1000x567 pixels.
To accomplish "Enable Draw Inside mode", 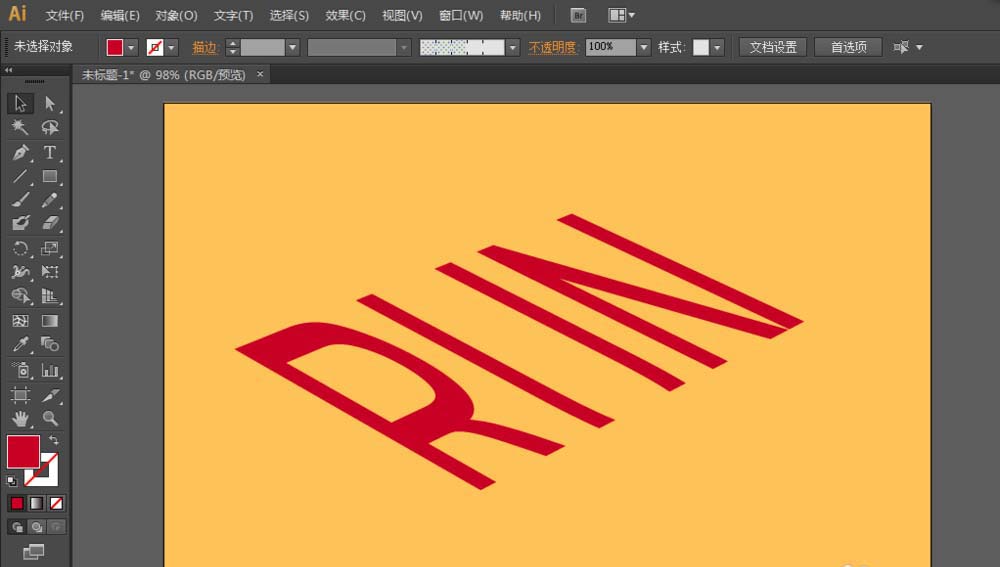I will coord(57,527).
